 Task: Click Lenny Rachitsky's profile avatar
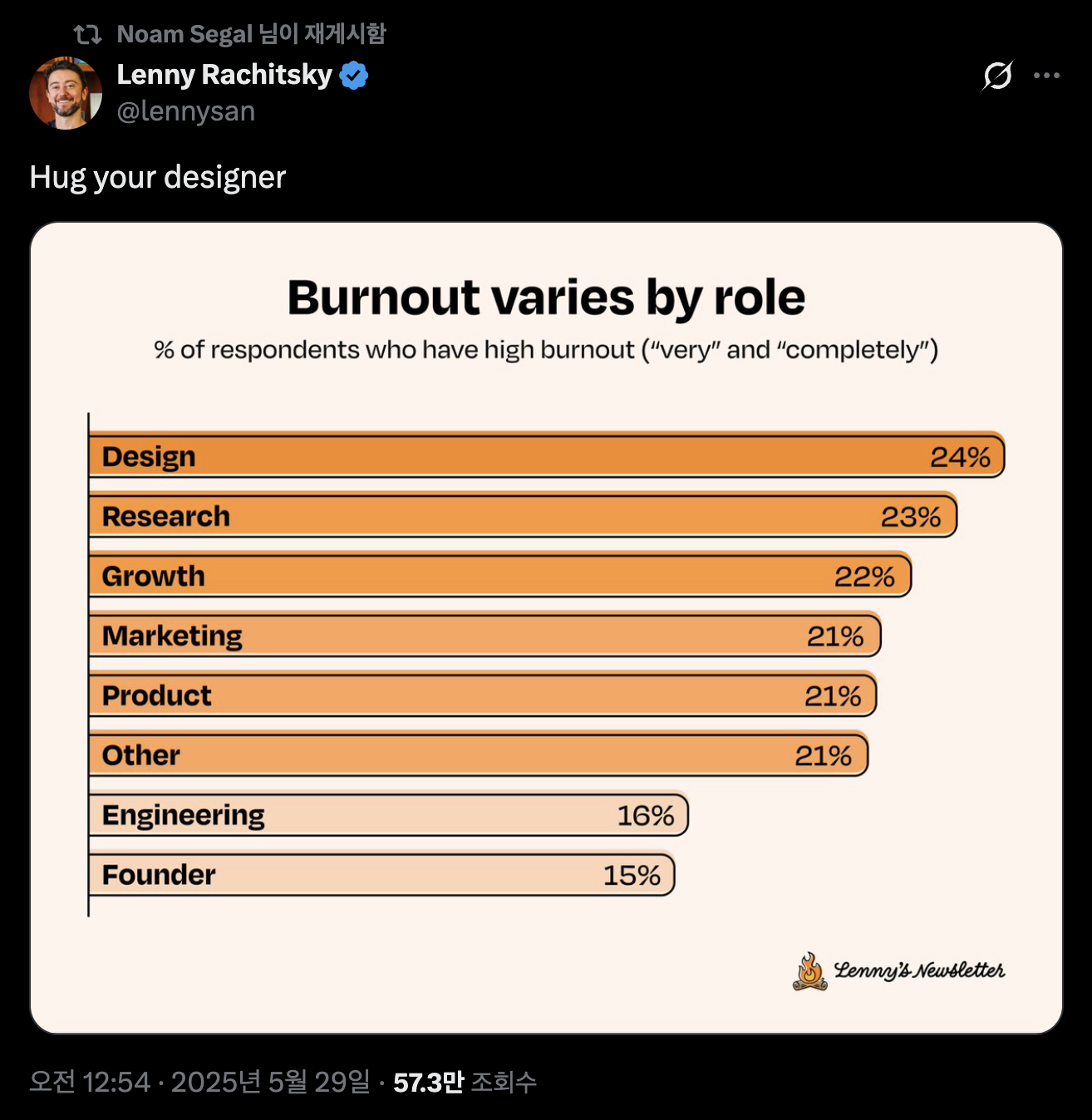pyautogui.click(x=66, y=93)
